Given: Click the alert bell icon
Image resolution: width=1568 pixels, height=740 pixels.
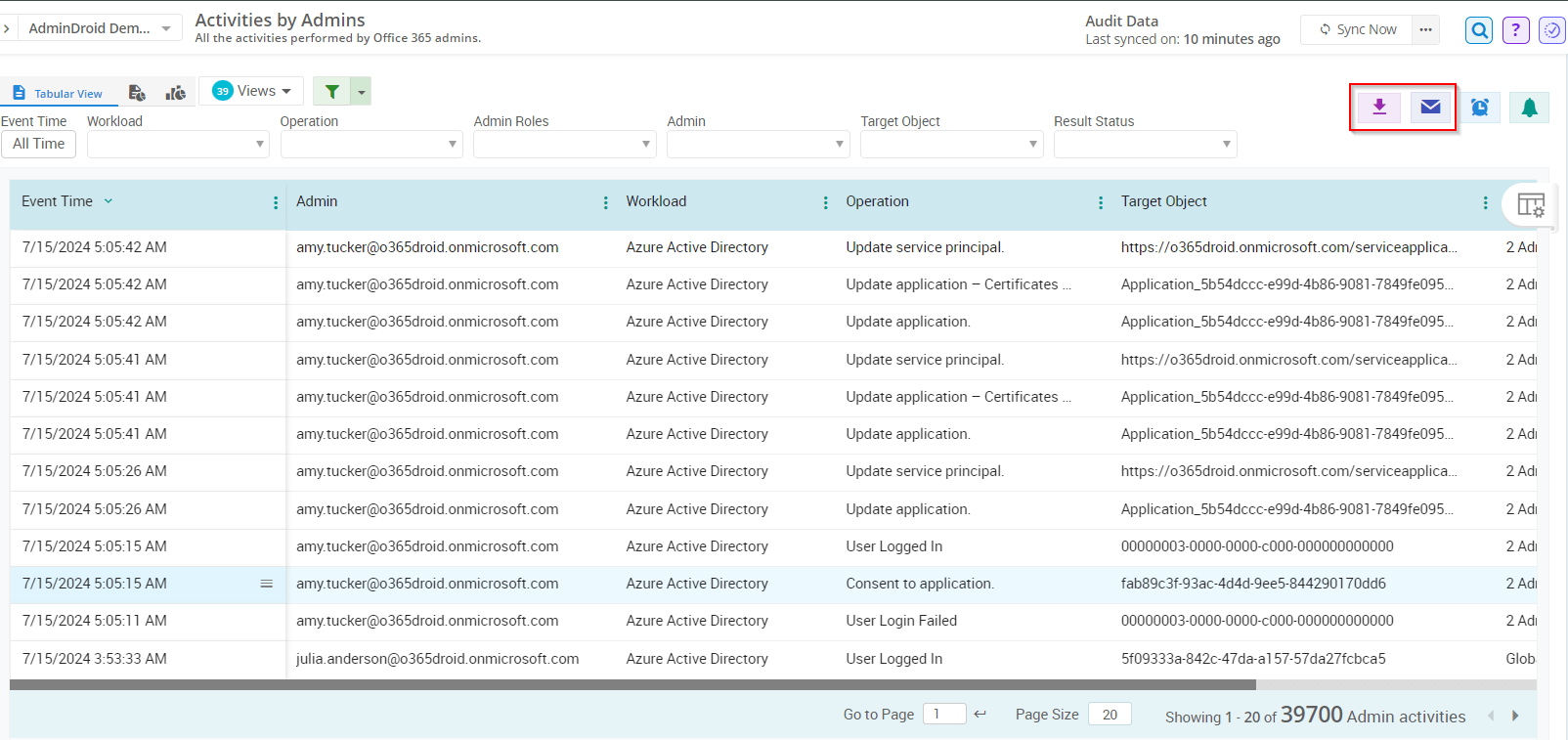Looking at the screenshot, I should (x=1530, y=108).
